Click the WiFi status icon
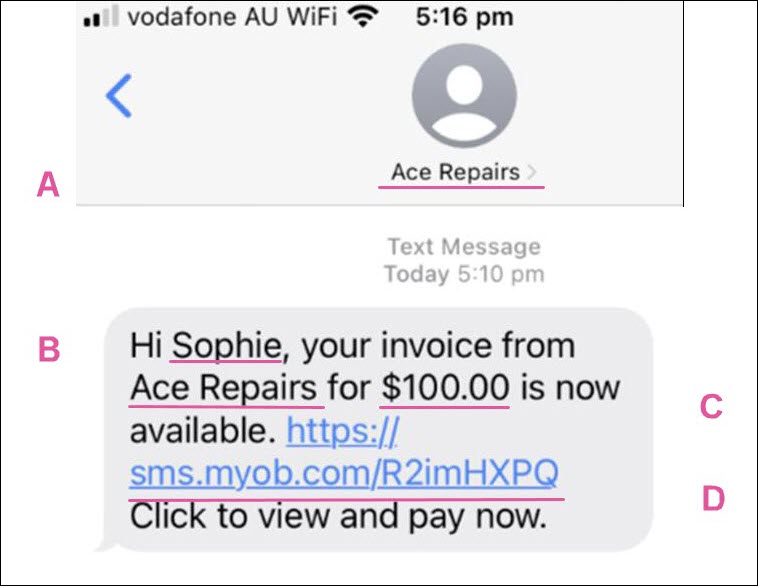 click(x=363, y=17)
